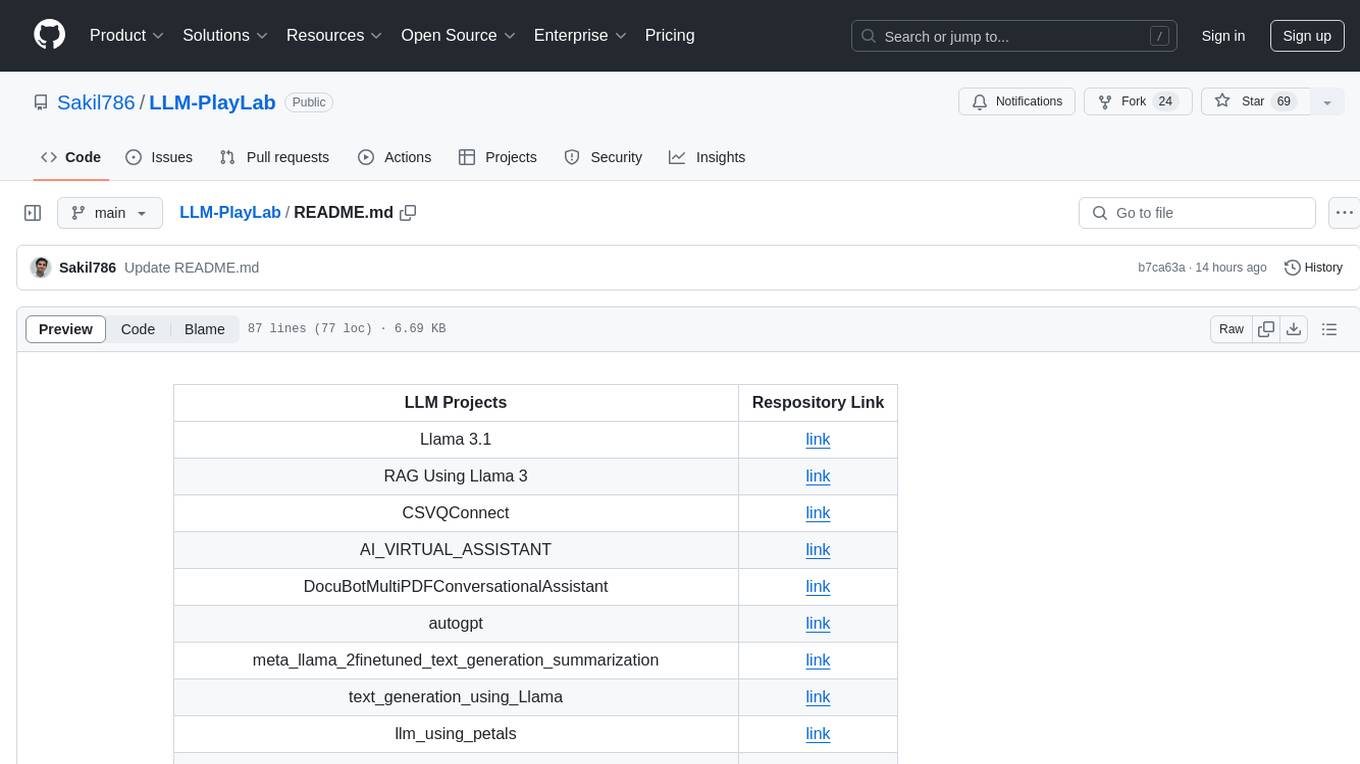This screenshot has height=764, width=1360.
Task: Switch to the Issues tab
Action: 159,157
